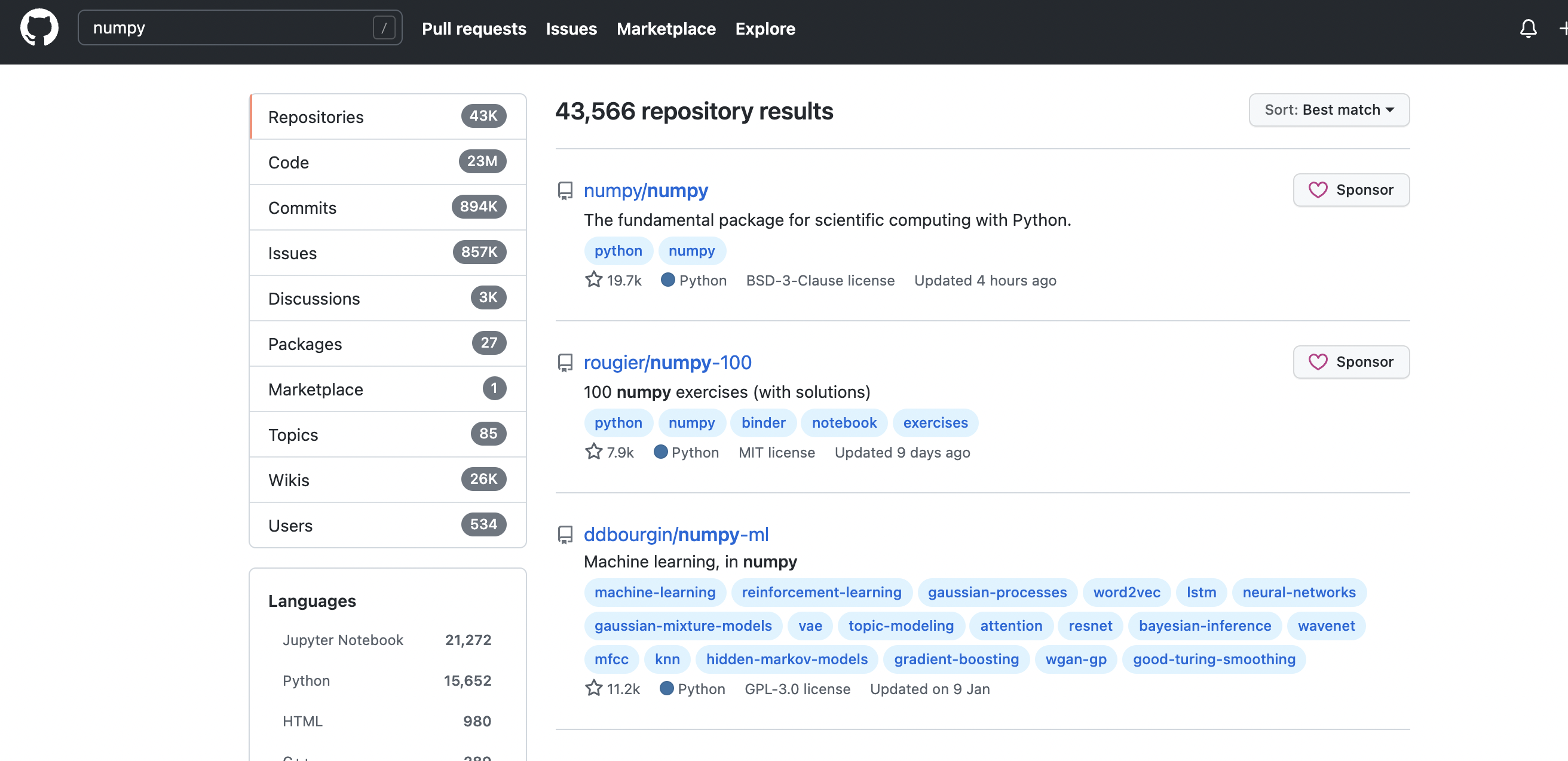Screen dimensions: 1568x761
Task: Select Topics results filter
Action: pyautogui.click(x=388, y=435)
